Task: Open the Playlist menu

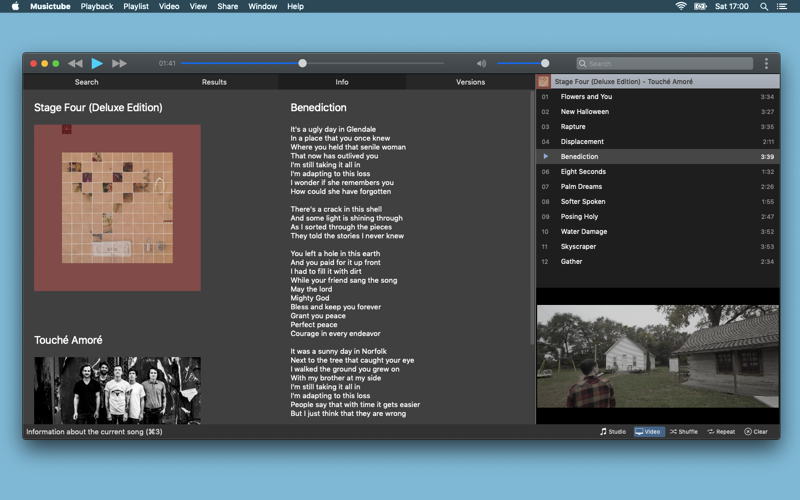Action: tap(136, 6)
